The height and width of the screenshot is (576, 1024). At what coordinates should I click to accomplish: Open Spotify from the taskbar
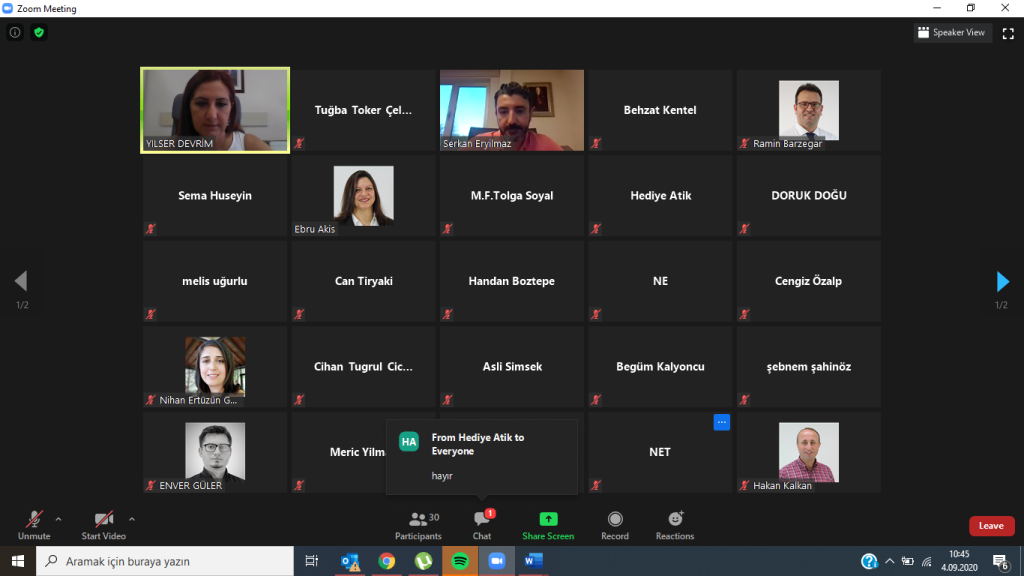459,561
